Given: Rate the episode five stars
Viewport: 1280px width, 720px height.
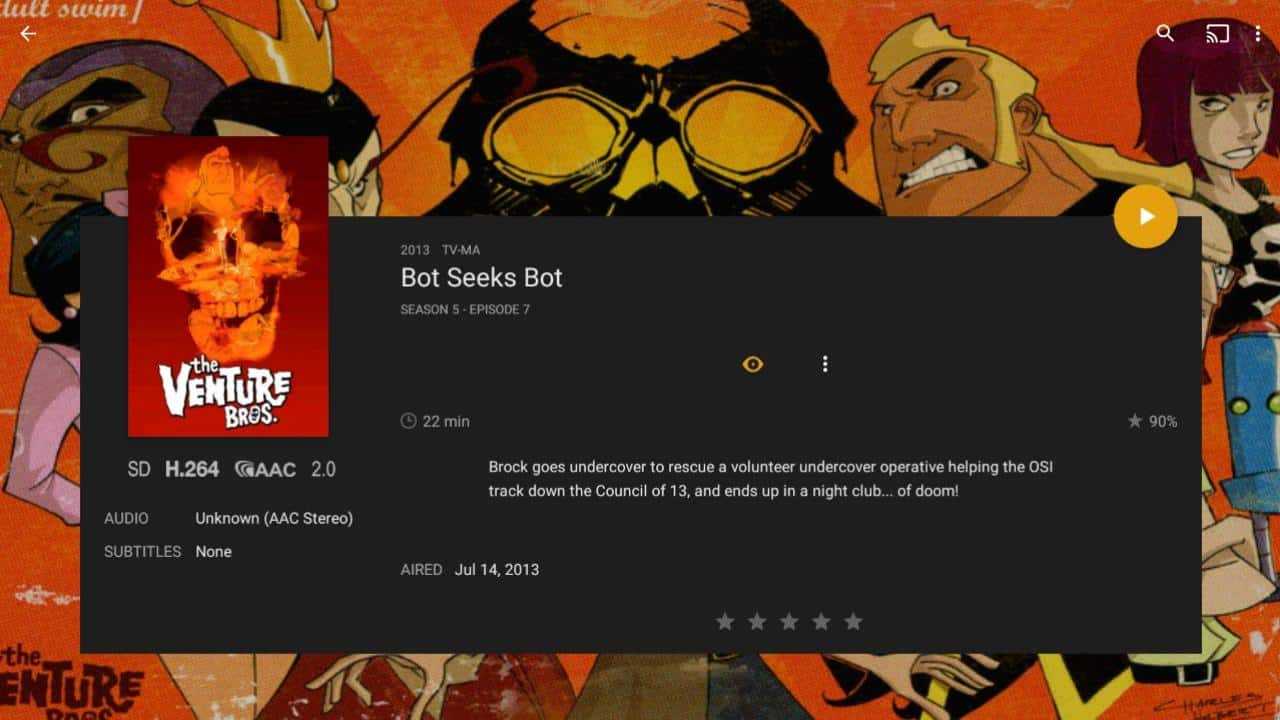Looking at the screenshot, I should [x=853, y=622].
